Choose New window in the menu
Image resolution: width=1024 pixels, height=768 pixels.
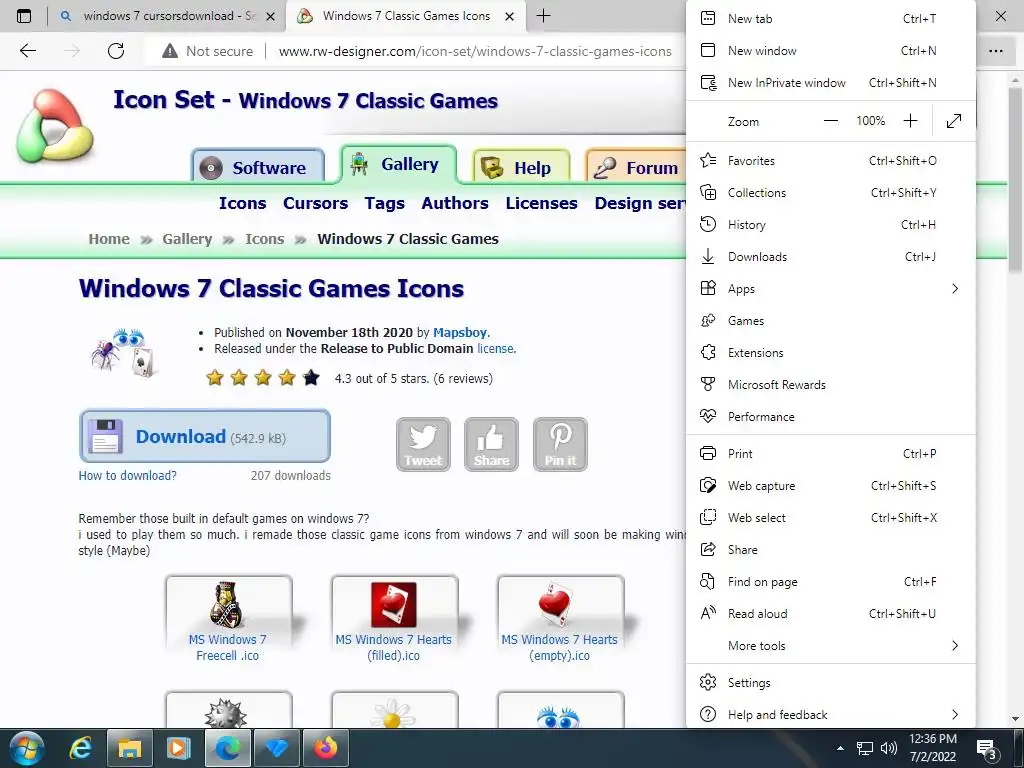coord(831,51)
